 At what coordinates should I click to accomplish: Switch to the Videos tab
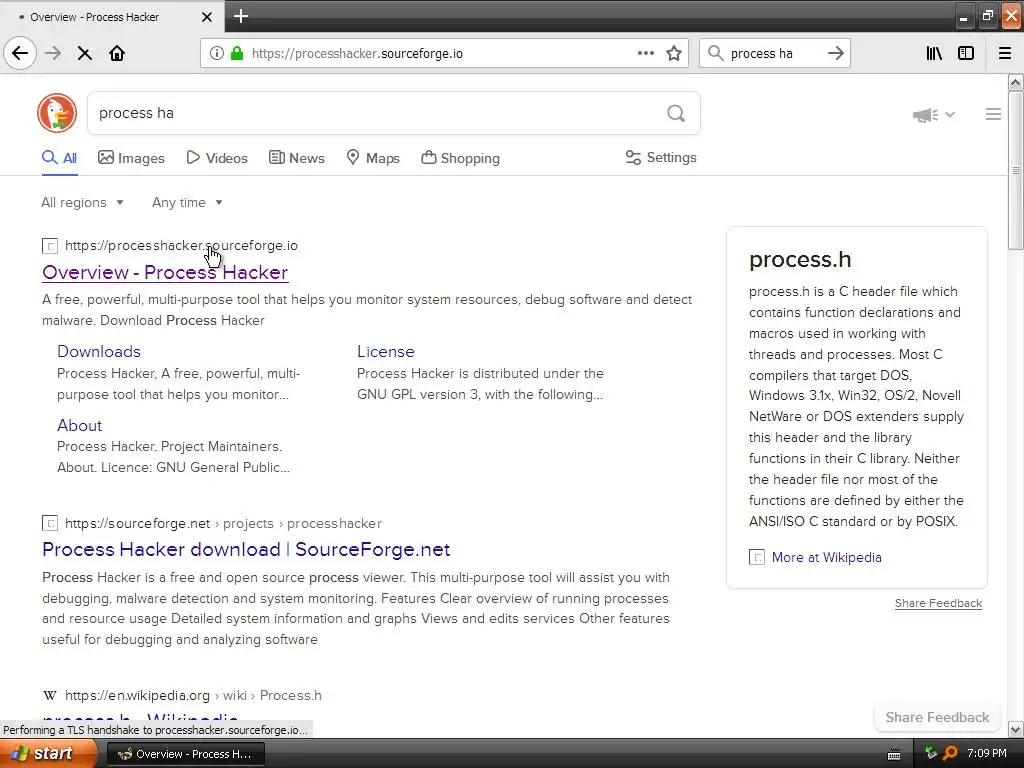[217, 158]
